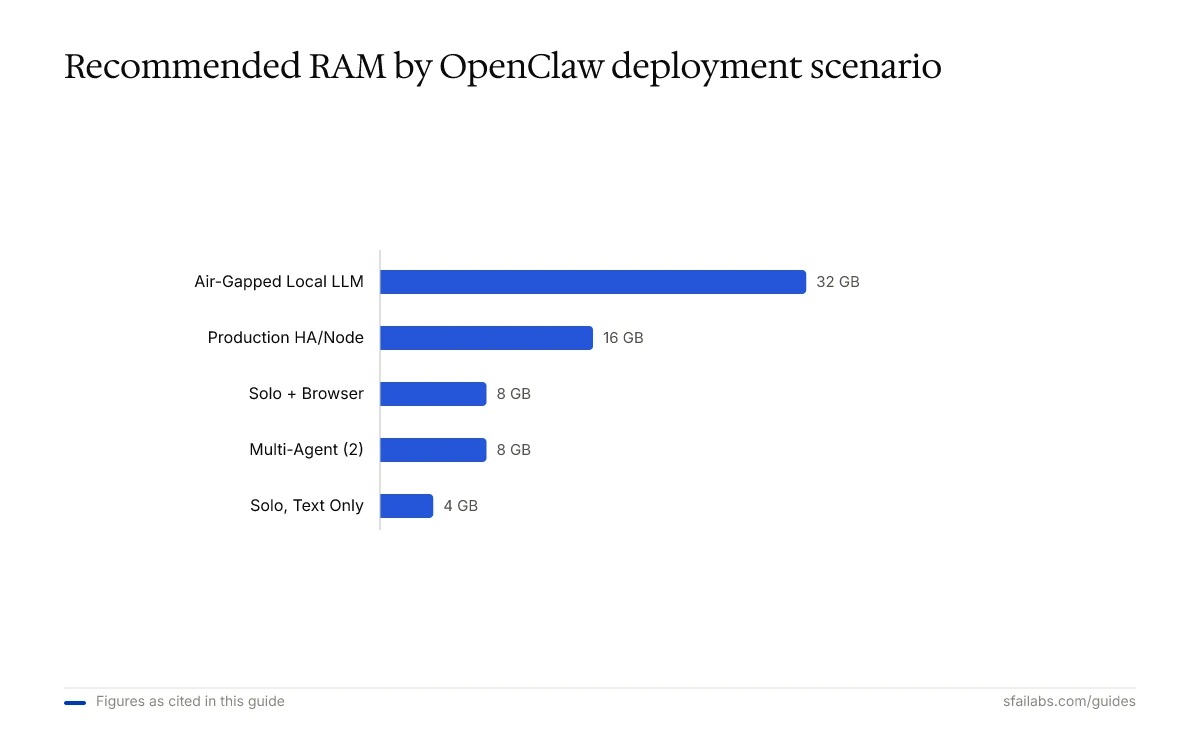Click the Multi-Agent (2) bar

point(433,450)
